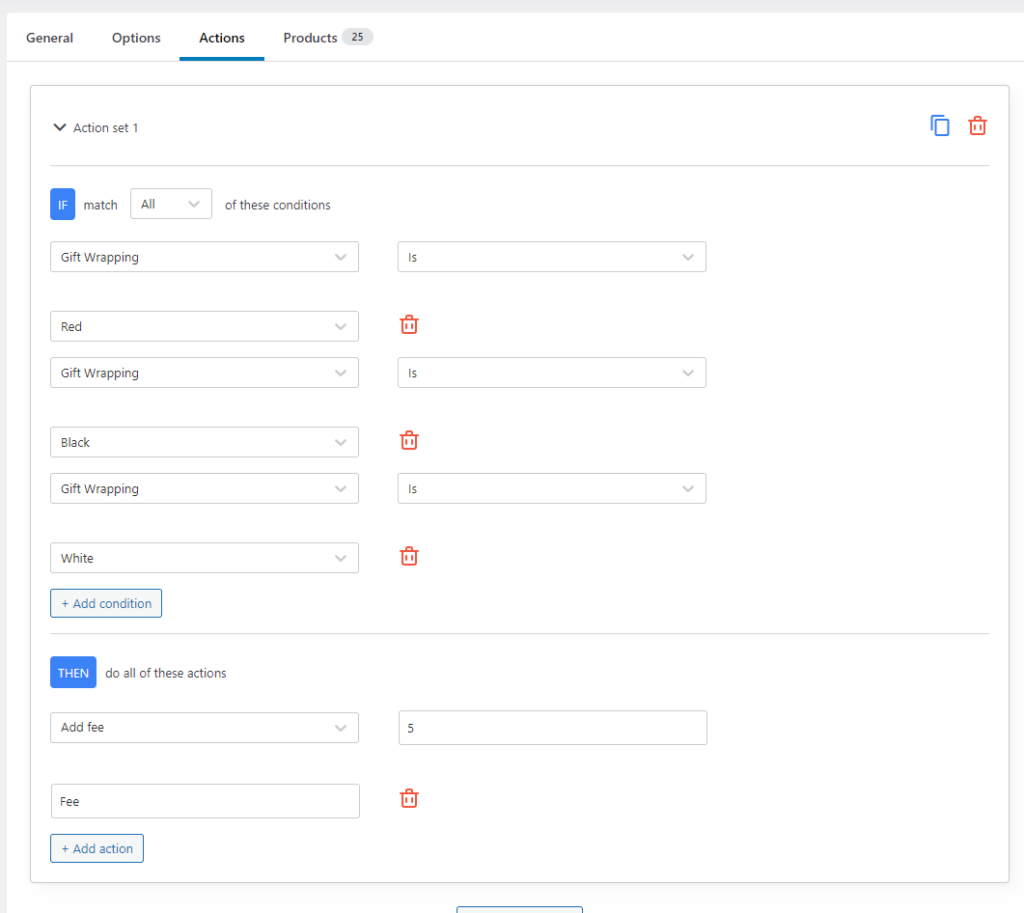Click the fee amount field containing 5
Screen dimensions: 1024x913
click(x=552, y=728)
